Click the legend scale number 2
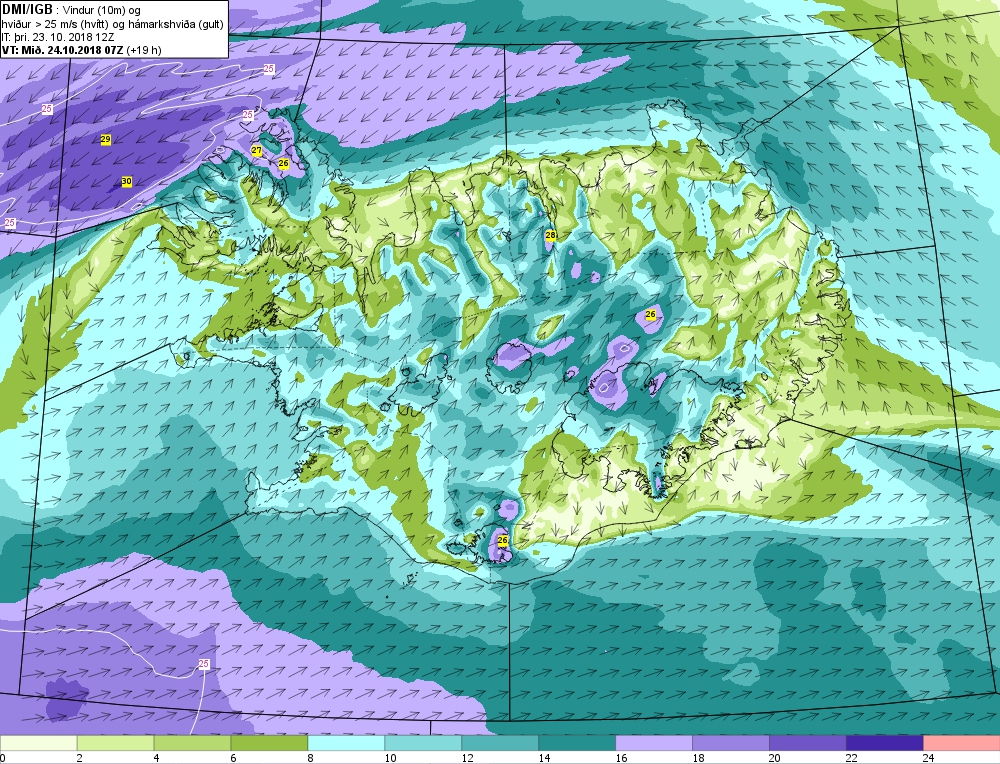This screenshot has width=1000, height=764. coord(80,758)
